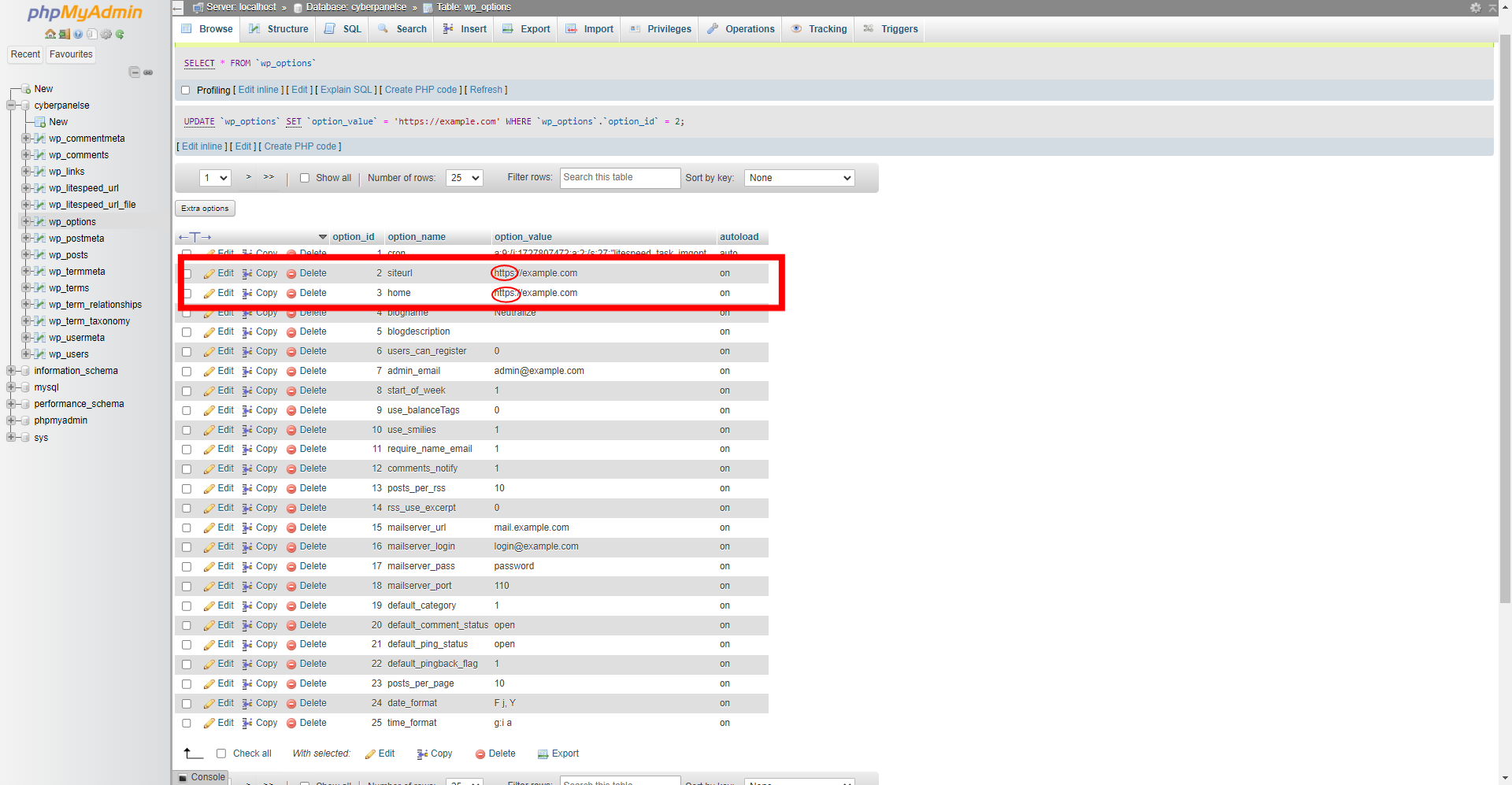Switch to the Structure tab
This screenshot has height=785, width=1512.
pos(280,29)
